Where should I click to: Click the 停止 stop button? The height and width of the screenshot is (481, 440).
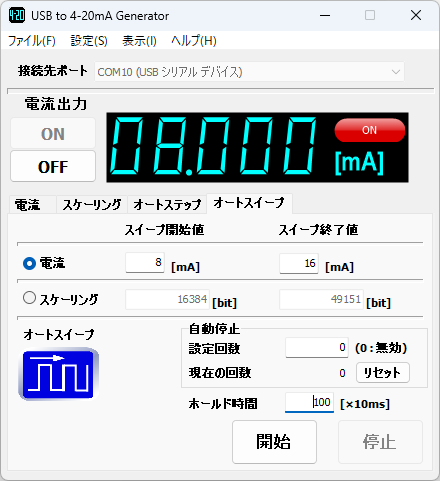click(380, 442)
